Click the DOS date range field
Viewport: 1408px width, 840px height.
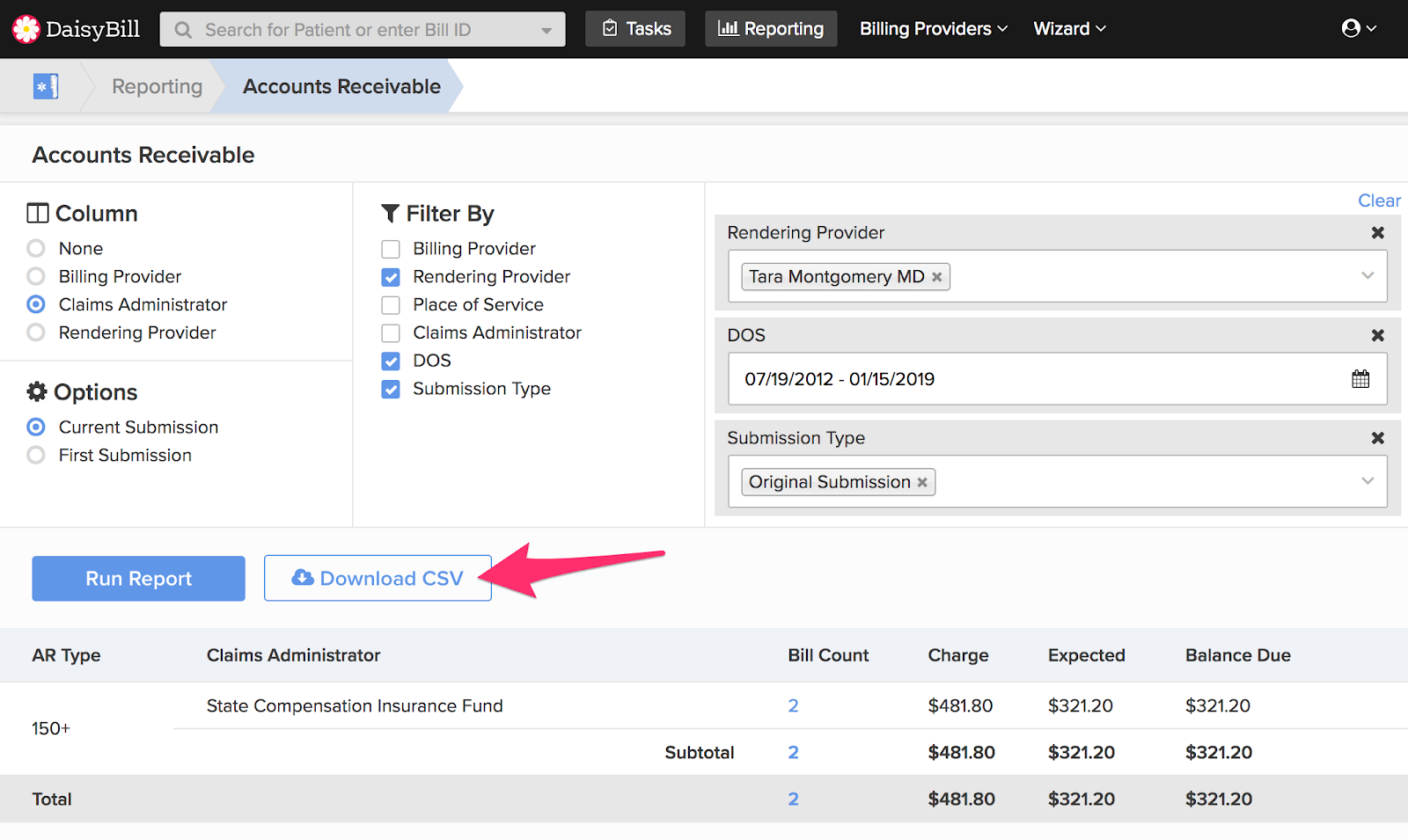[x=1058, y=379]
